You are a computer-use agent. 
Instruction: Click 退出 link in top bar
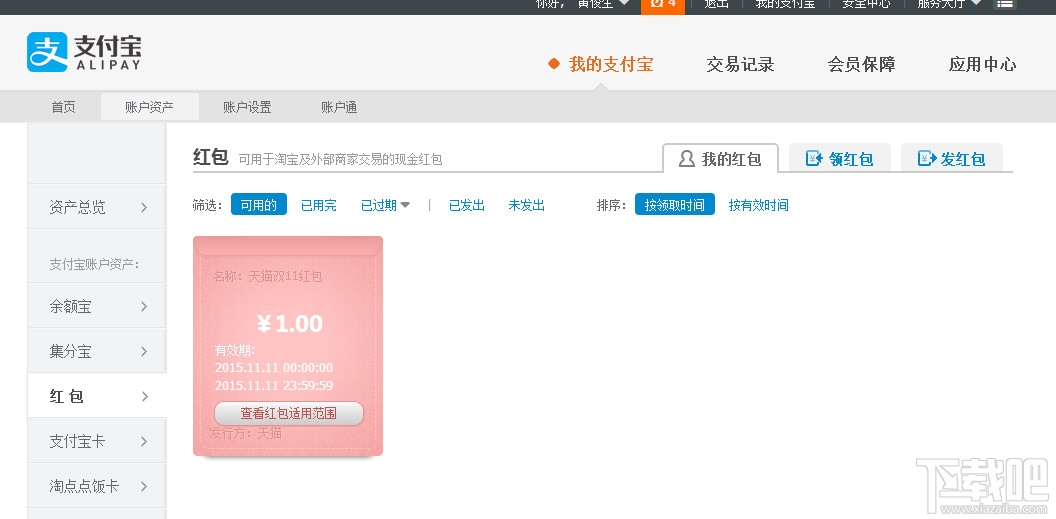tap(715, 4)
